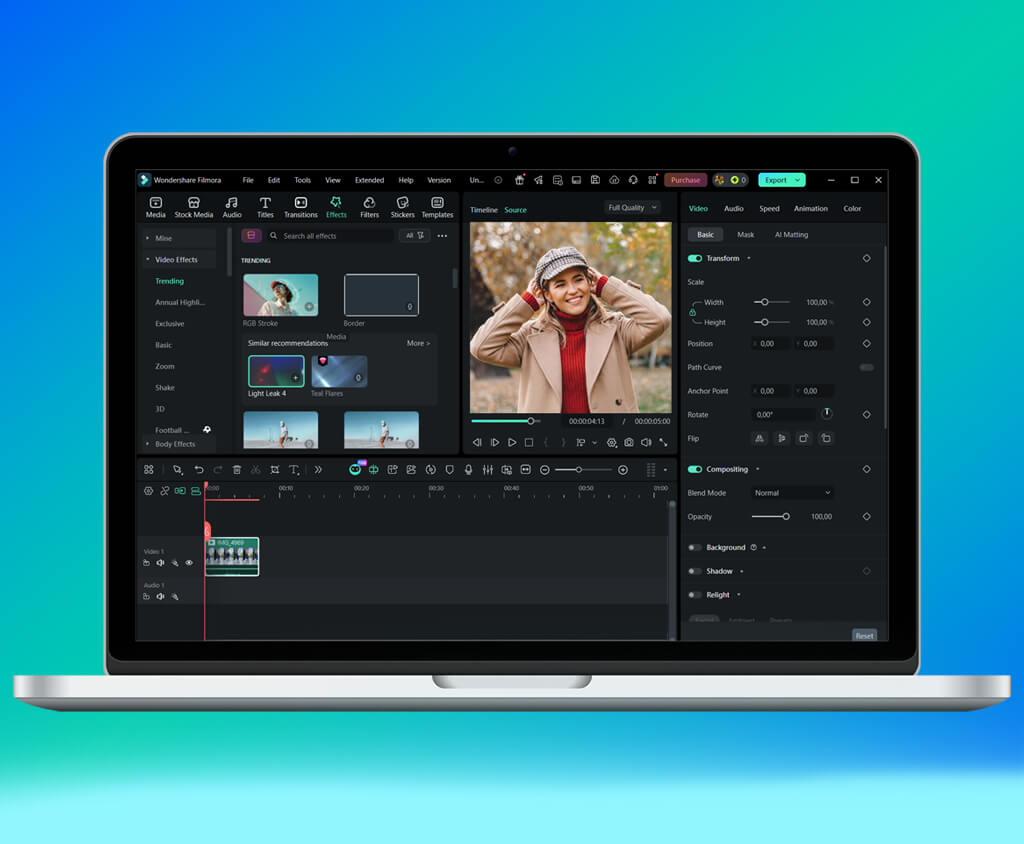Click the save project icon in title bar

[x=595, y=180]
